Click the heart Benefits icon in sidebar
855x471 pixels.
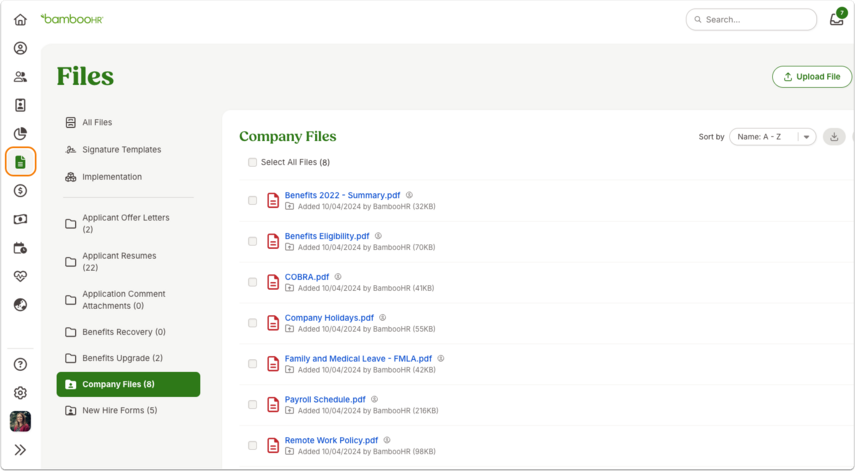click(20, 276)
